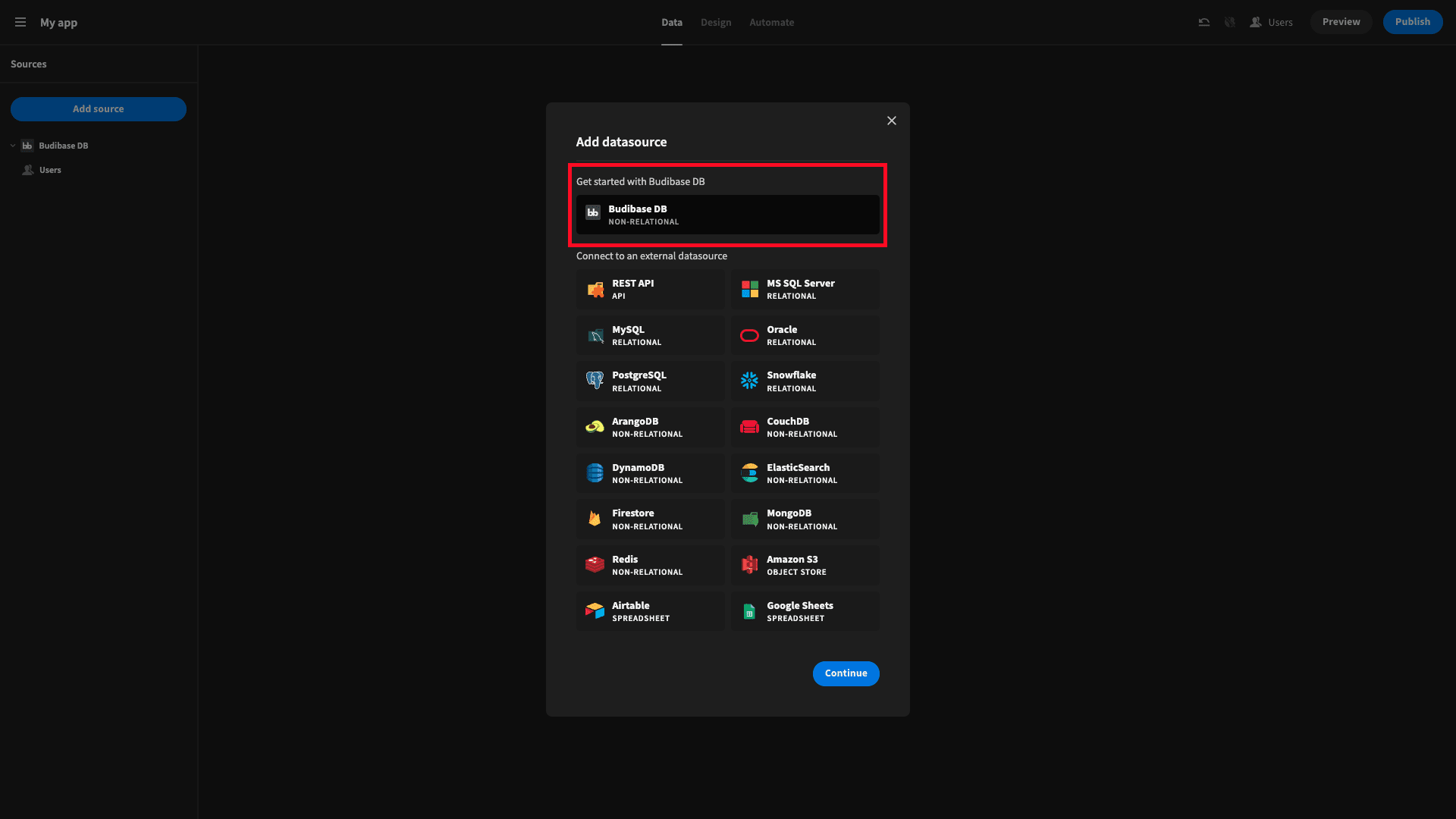Collapse the Budibase DB tree chevron
1456x819 pixels.
[x=13, y=146]
